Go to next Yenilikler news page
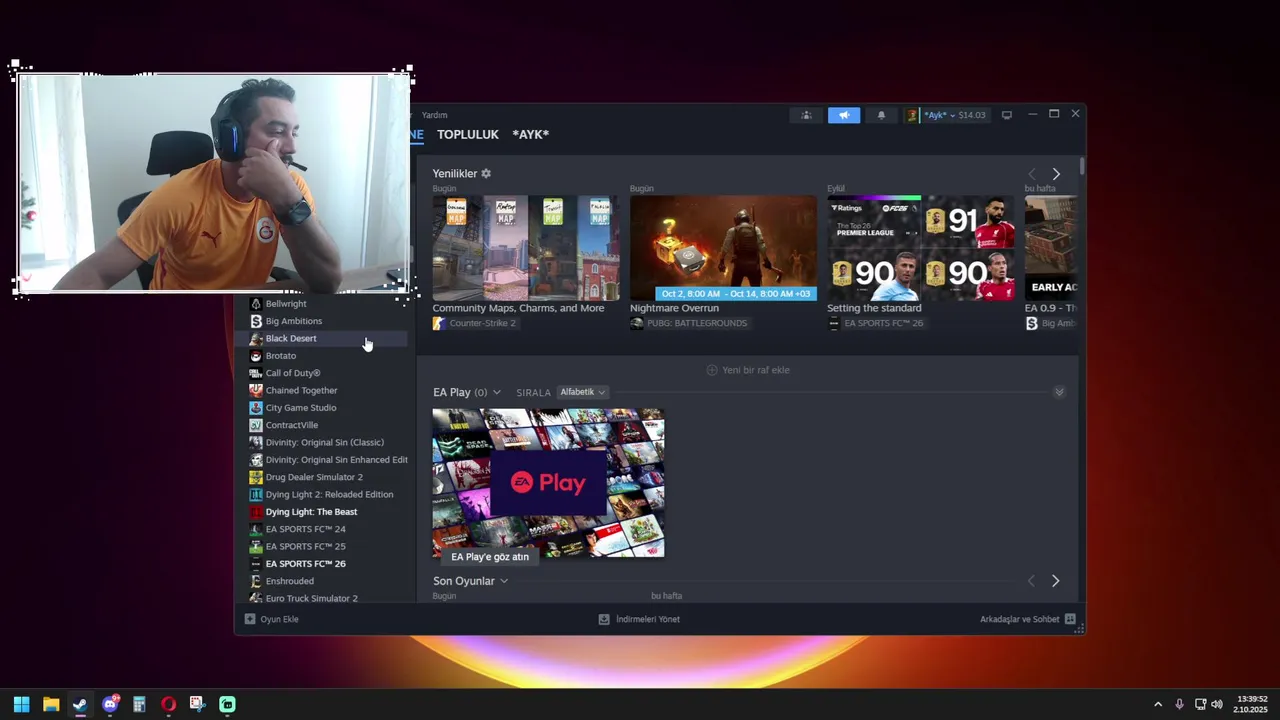 pyautogui.click(x=1056, y=174)
